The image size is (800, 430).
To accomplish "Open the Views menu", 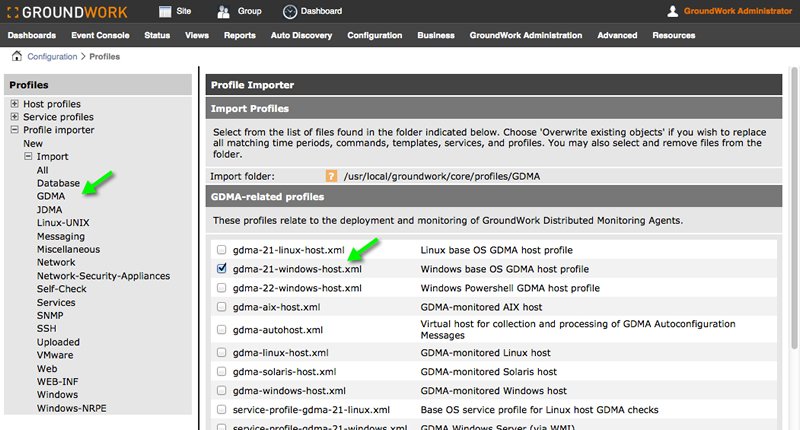I will coord(197,36).
